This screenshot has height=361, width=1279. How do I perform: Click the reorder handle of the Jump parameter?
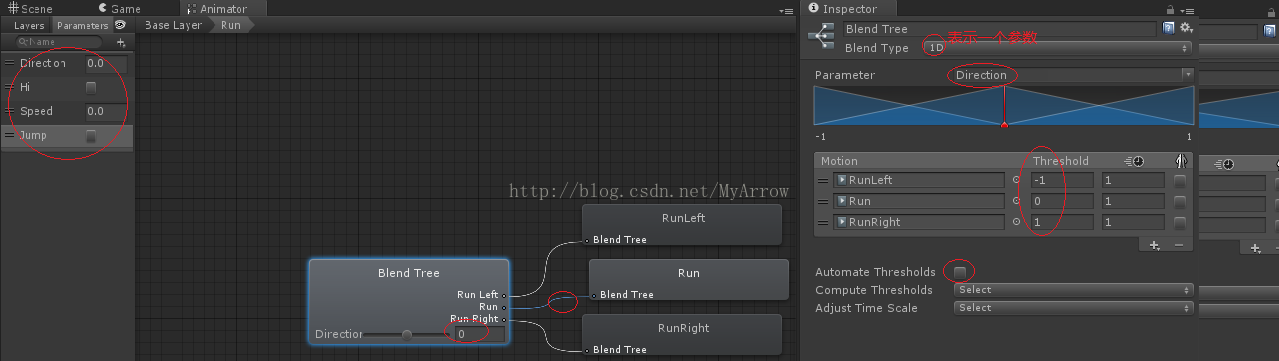10,135
